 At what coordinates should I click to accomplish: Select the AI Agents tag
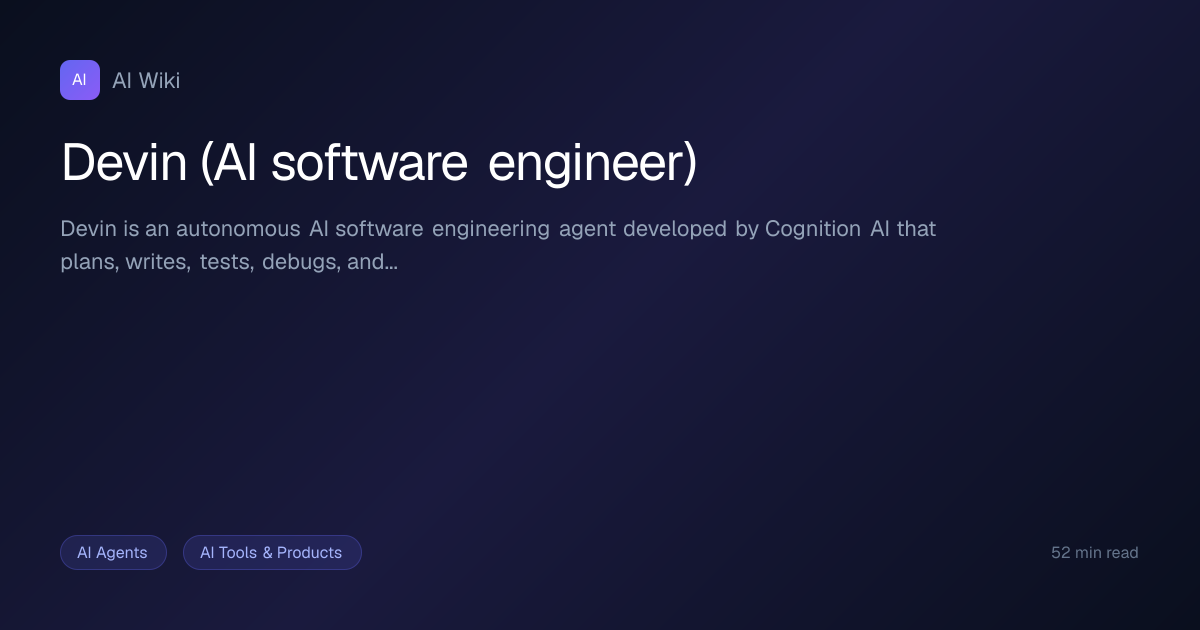click(x=113, y=552)
